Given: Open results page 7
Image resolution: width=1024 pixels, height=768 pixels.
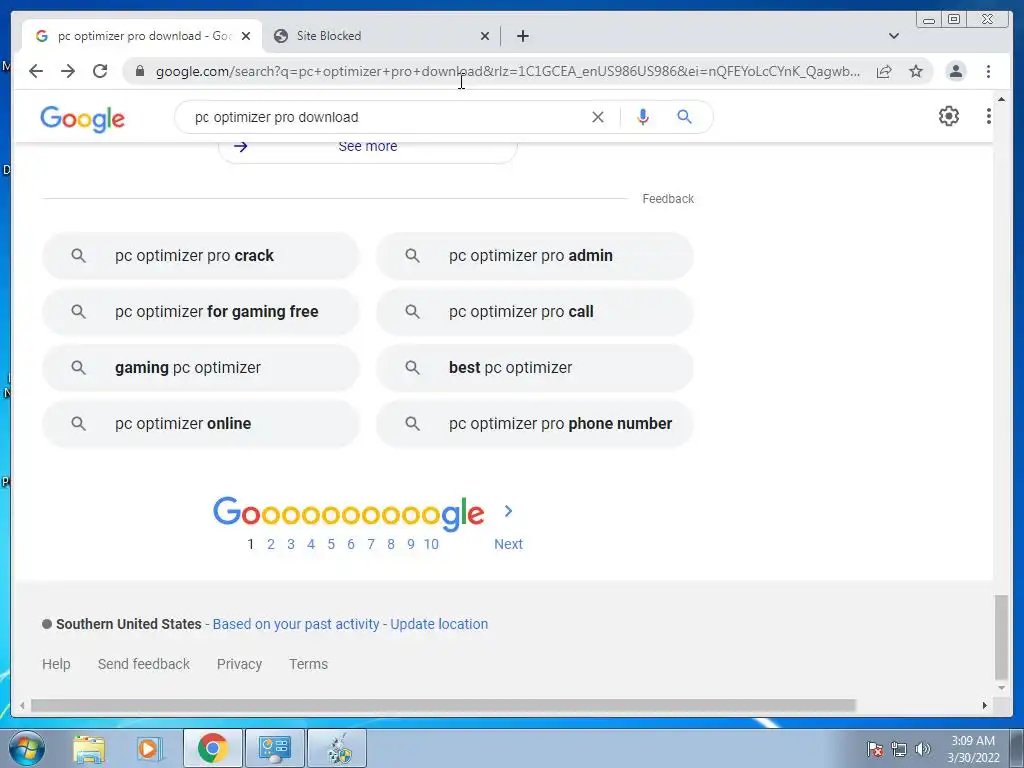Looking at the screenshot, I should [371, 544].
